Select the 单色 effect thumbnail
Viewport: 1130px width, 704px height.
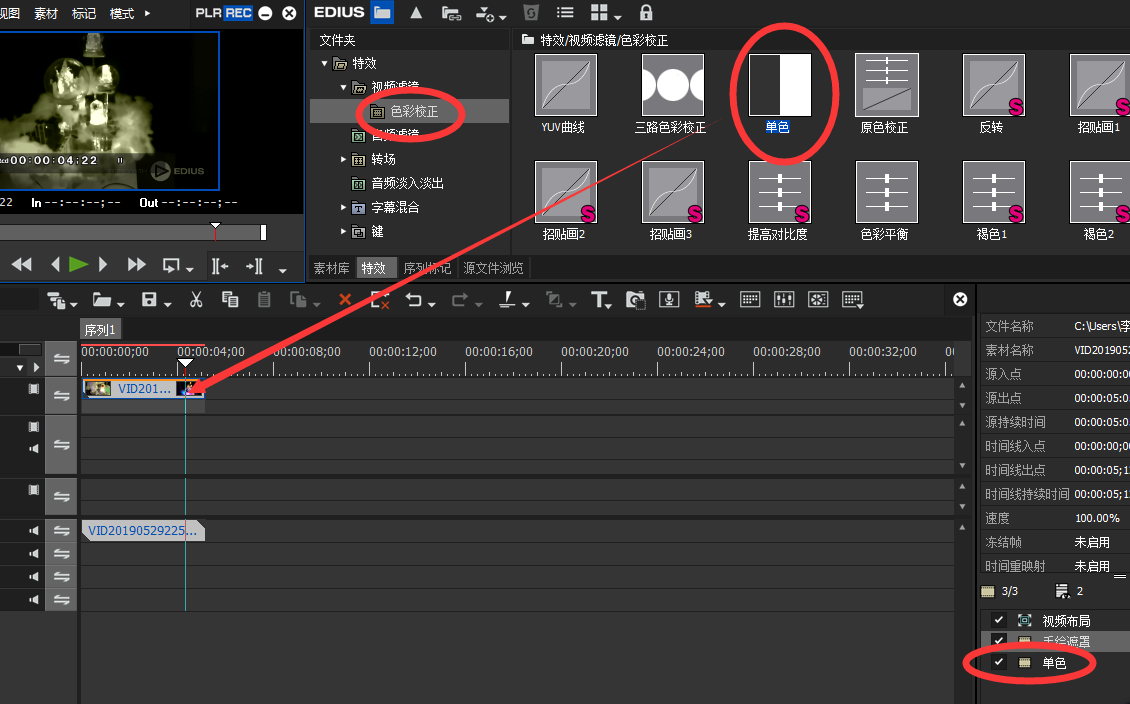(x=780, y=85)
